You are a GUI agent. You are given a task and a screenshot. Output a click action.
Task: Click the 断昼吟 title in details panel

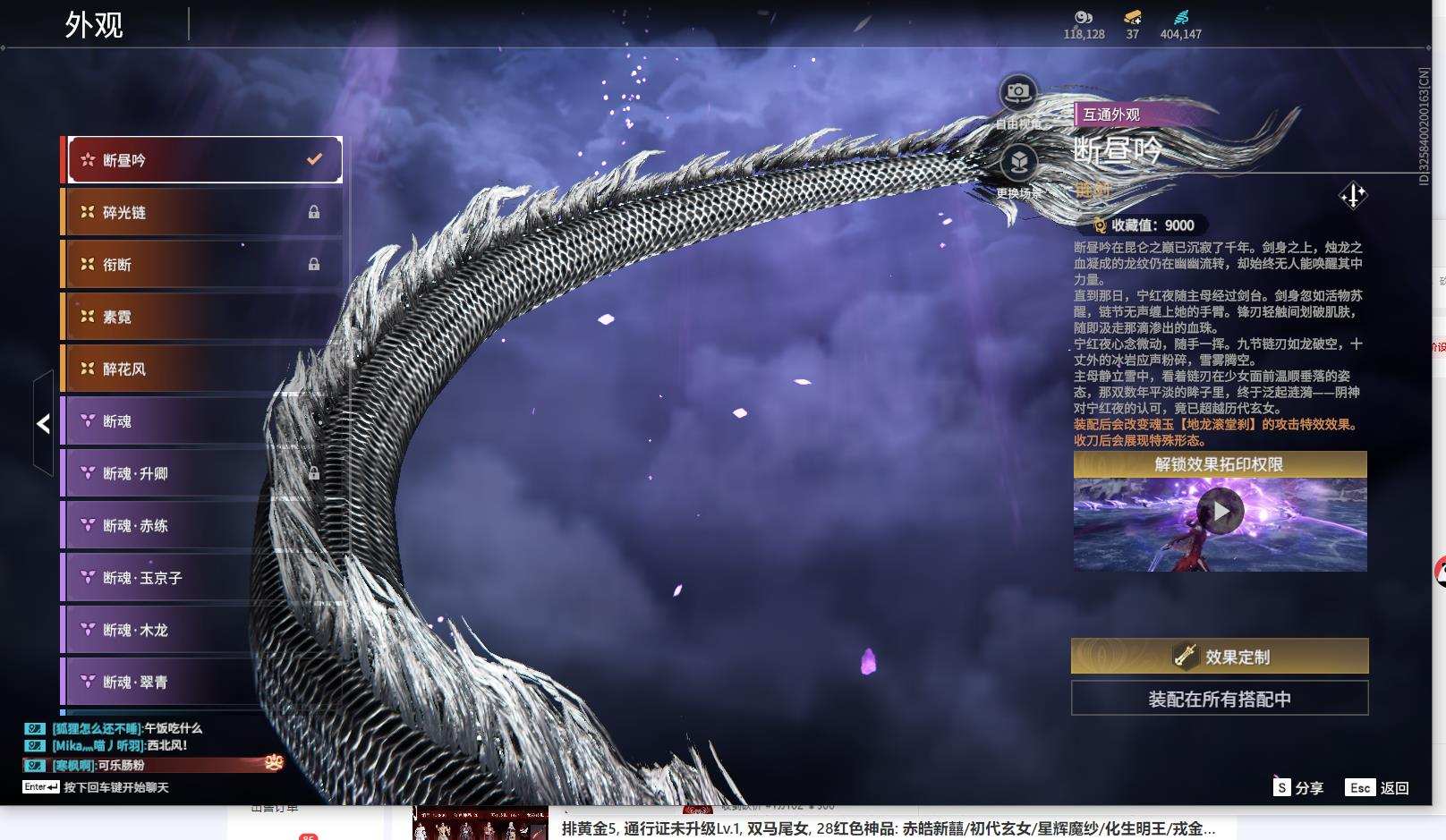point(1118,149)
